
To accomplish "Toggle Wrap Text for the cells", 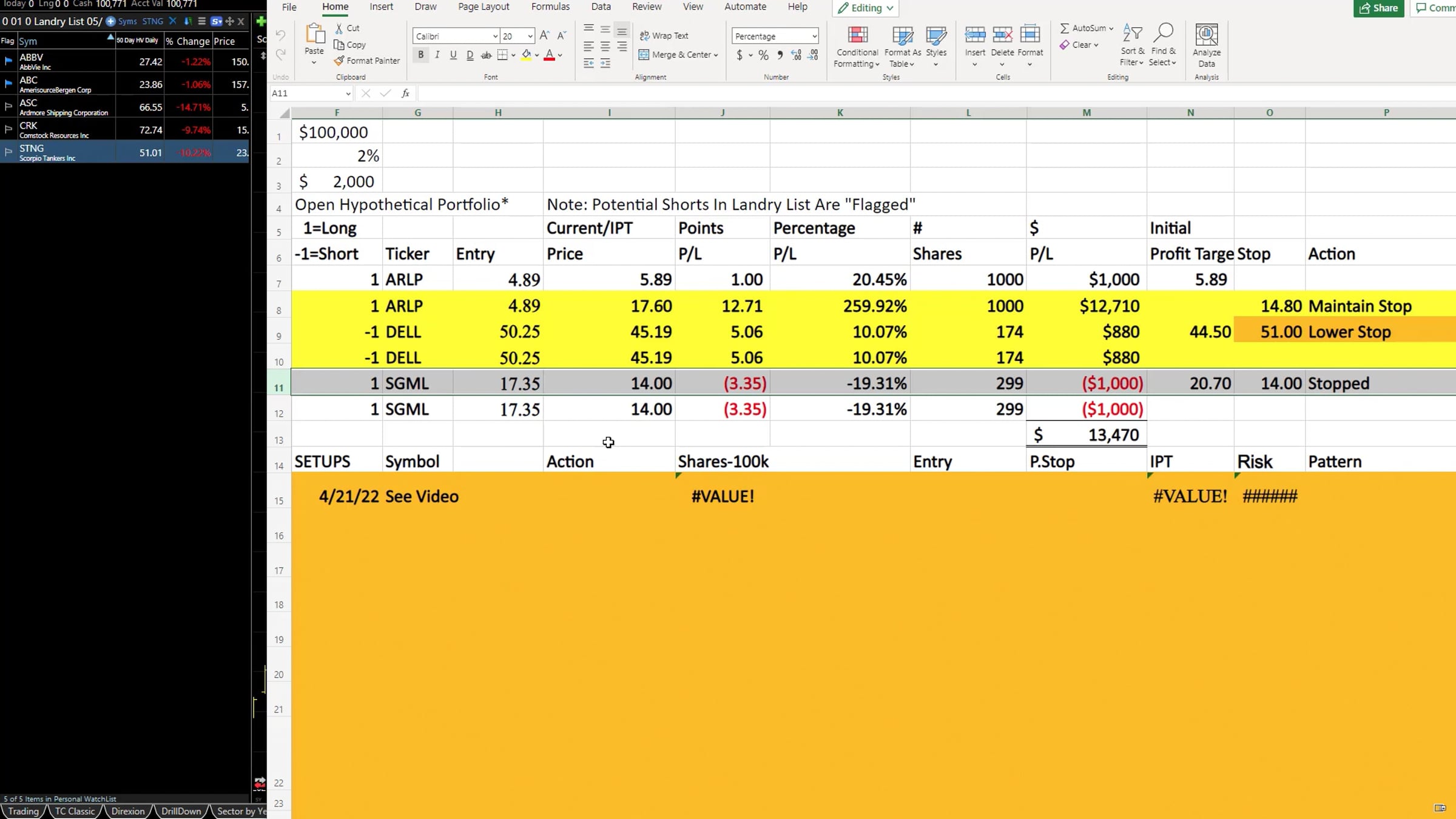I will click(x=664, y=36).
